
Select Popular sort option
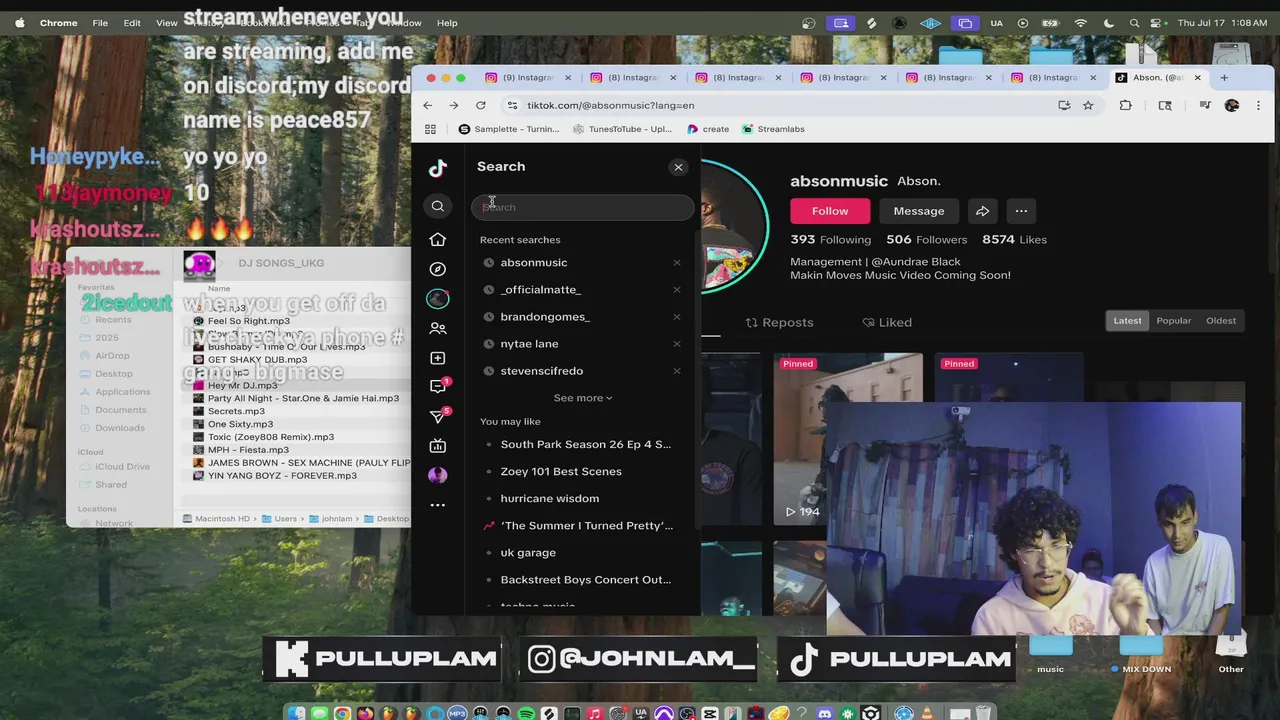point(1174,321)
